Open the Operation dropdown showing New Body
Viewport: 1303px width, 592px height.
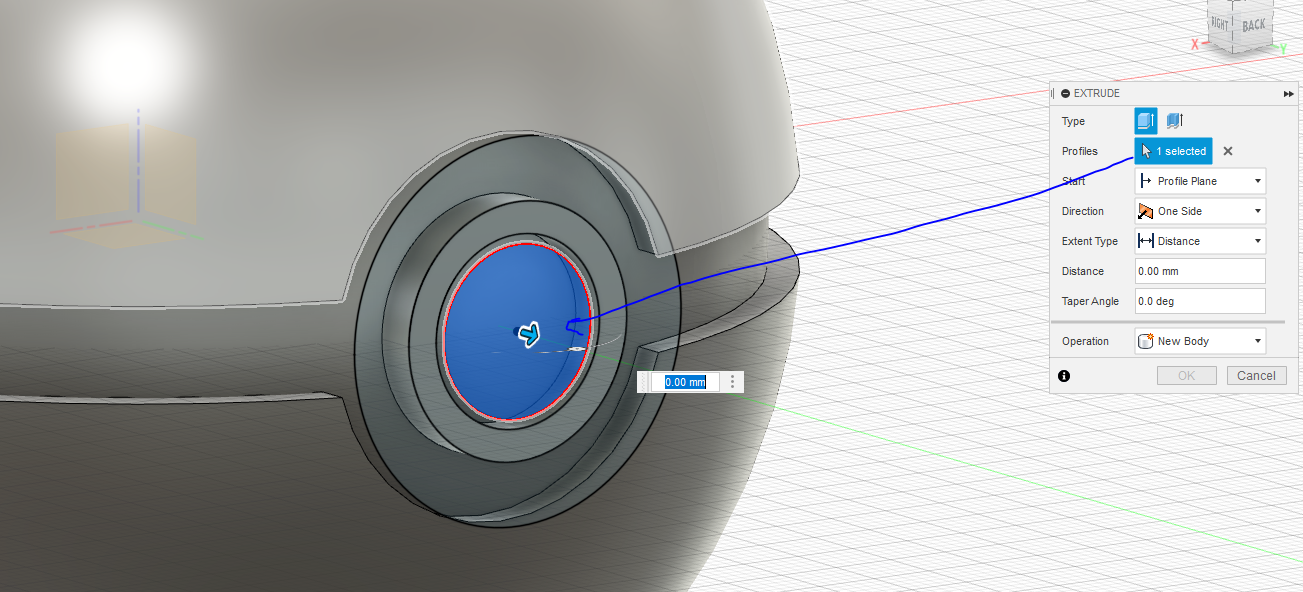[x=1200, y=341]
